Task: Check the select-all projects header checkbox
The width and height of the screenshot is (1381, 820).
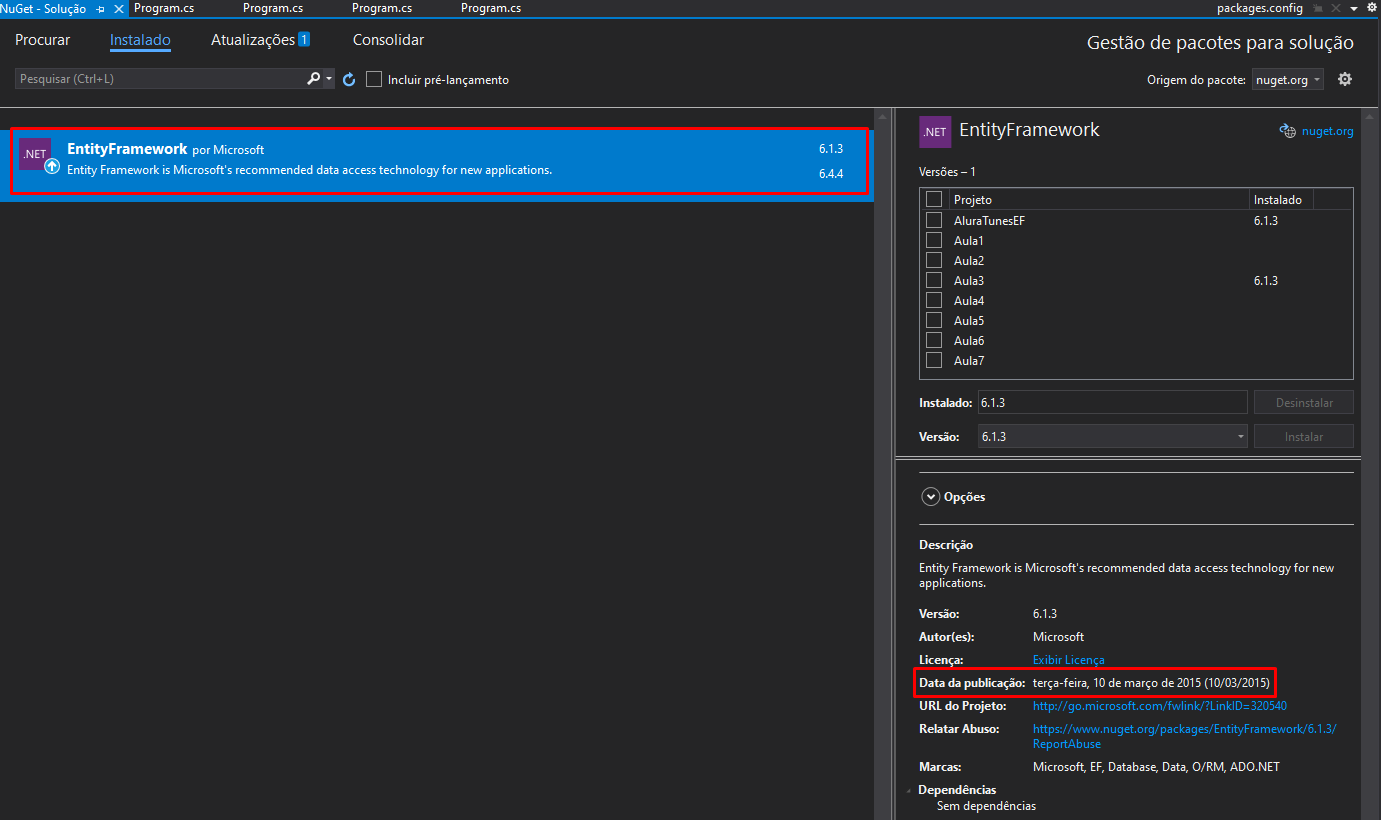Action: (x=934, y=199)
